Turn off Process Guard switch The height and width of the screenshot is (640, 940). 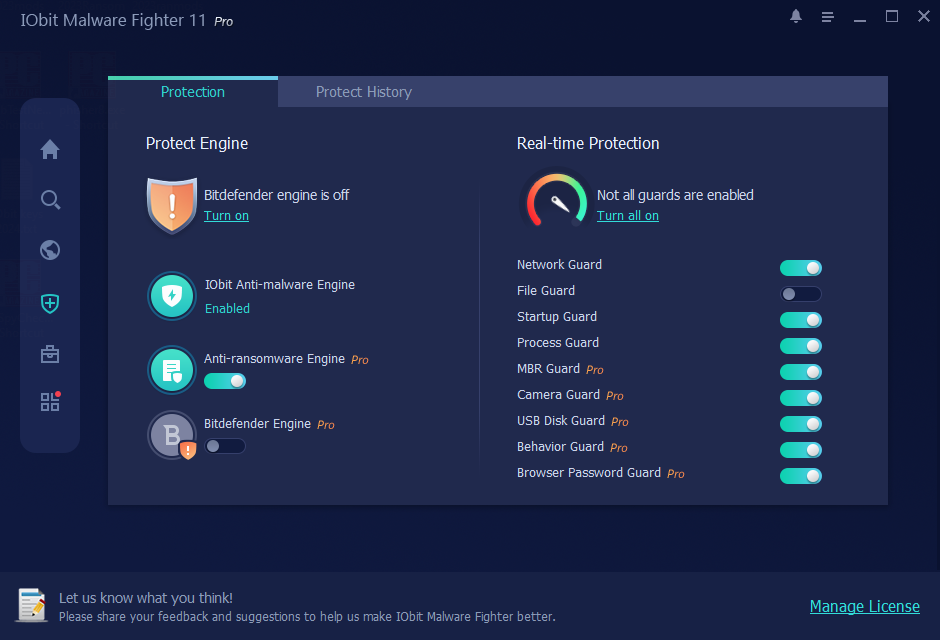[x=800, y=346]
